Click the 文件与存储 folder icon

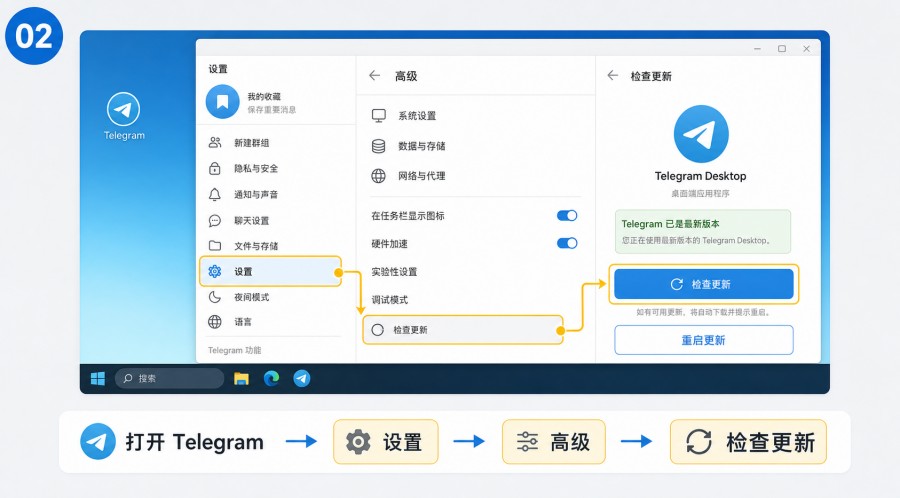point(215,246)
